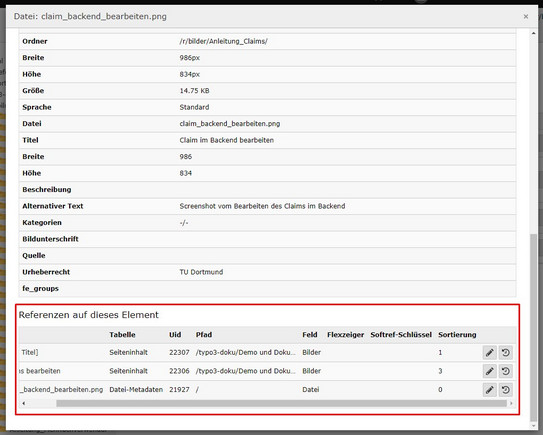Click the horizontal scrollbar right arrow
This screenshot has width=543, height=435.
click(x=511, y=403)
